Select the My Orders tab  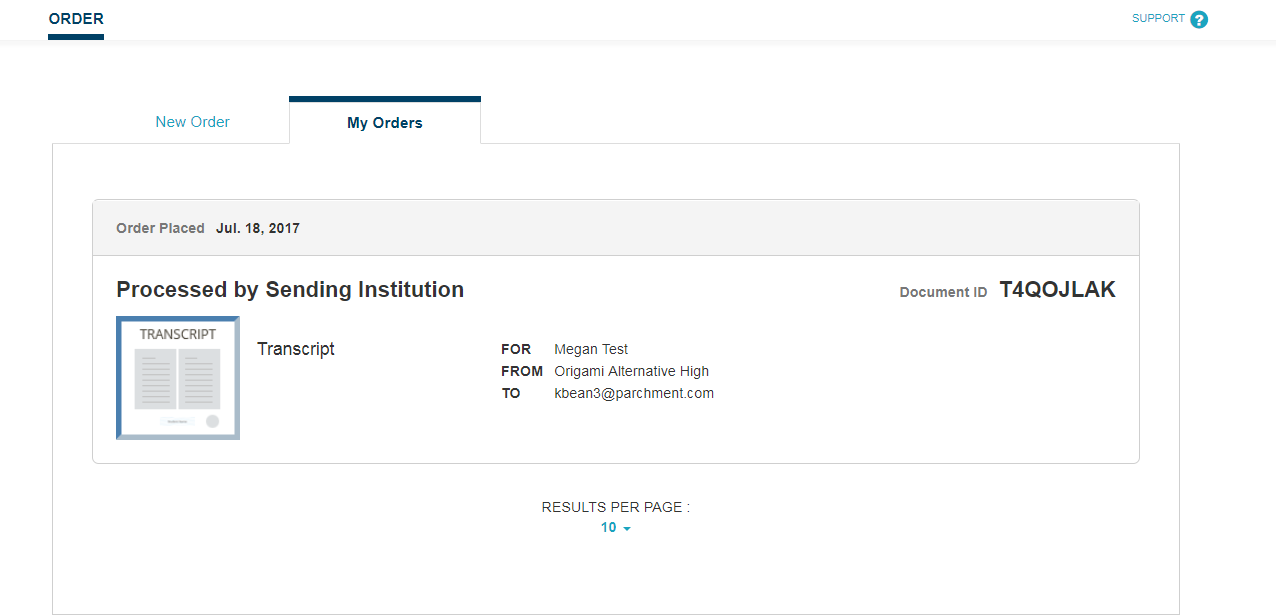tap(385, 123)
